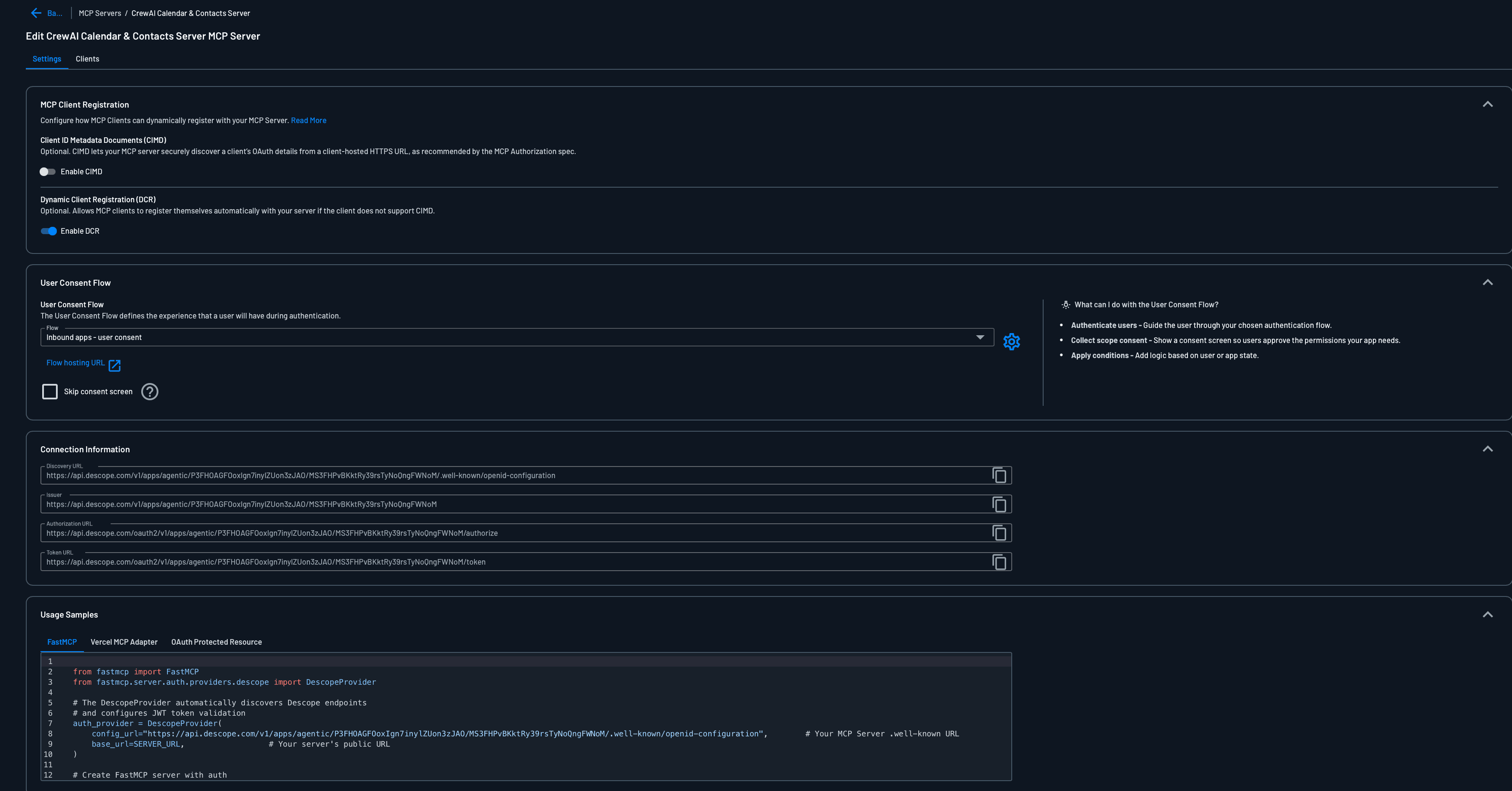
Task: Select FastMCP usage sample tab
Action: coord(62,642)
